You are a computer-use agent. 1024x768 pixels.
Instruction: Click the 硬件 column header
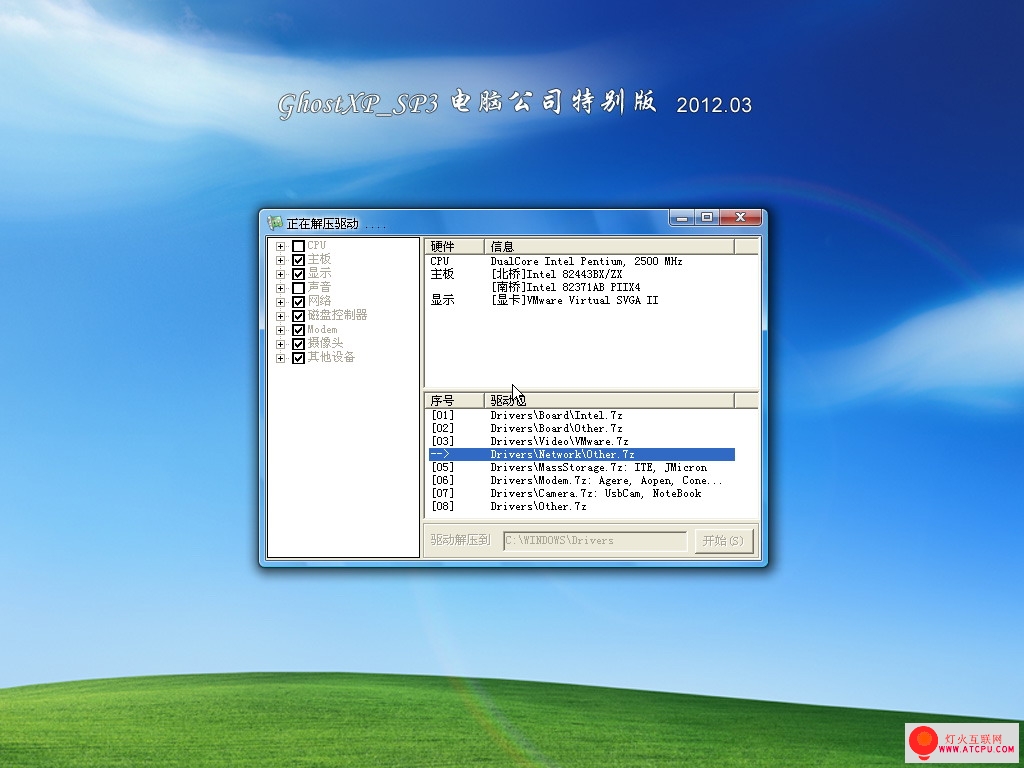click(x=455, y=246)
